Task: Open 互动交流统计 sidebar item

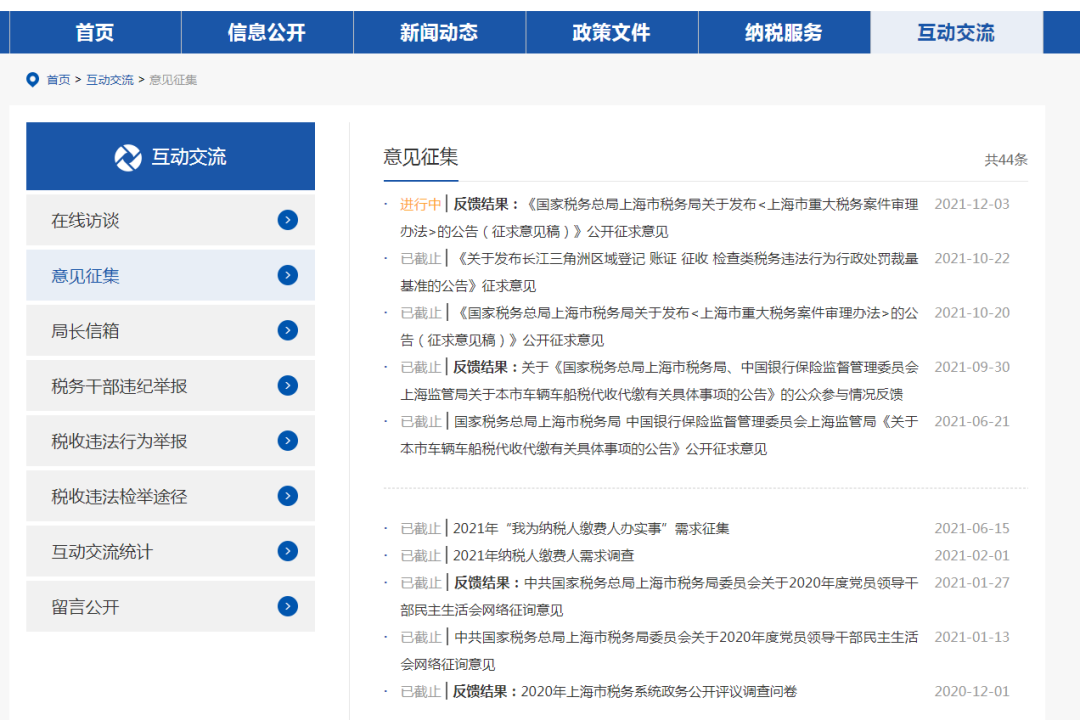Action: tap(170, 551)
